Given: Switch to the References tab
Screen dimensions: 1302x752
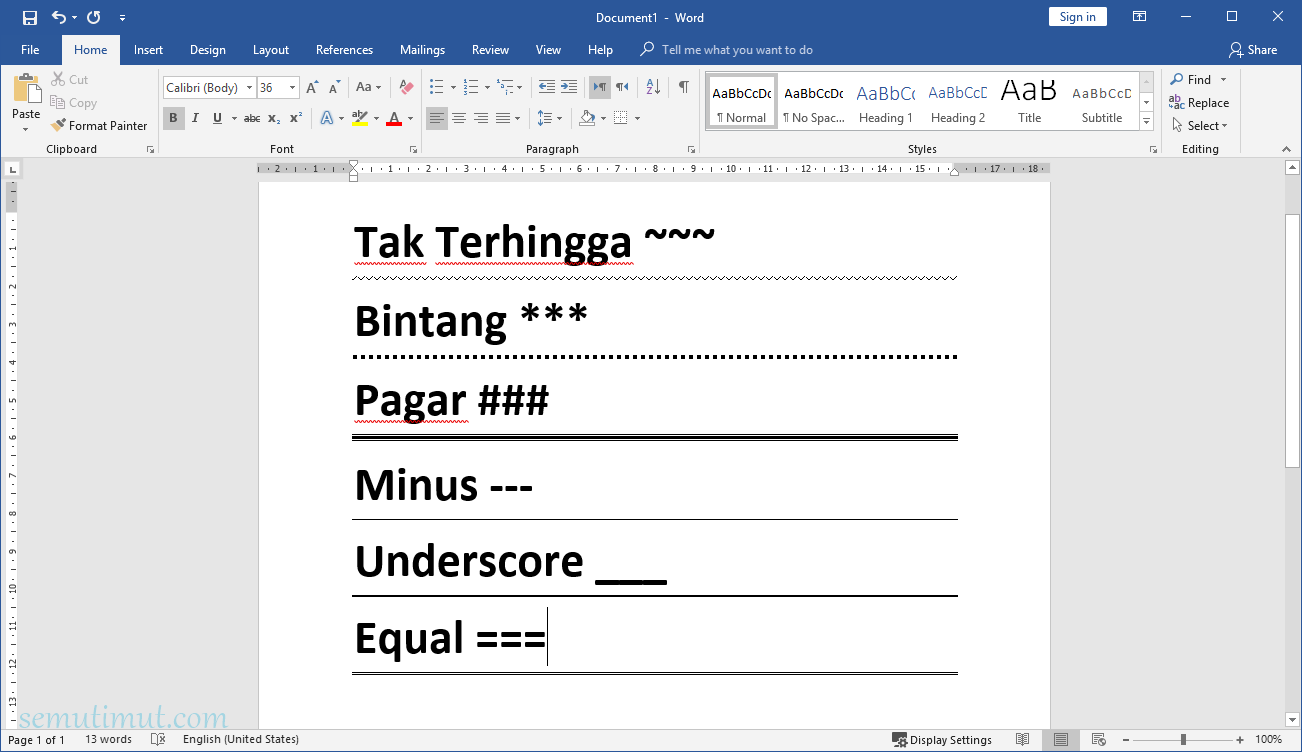Looking at the screenshot, I should 344,50.
